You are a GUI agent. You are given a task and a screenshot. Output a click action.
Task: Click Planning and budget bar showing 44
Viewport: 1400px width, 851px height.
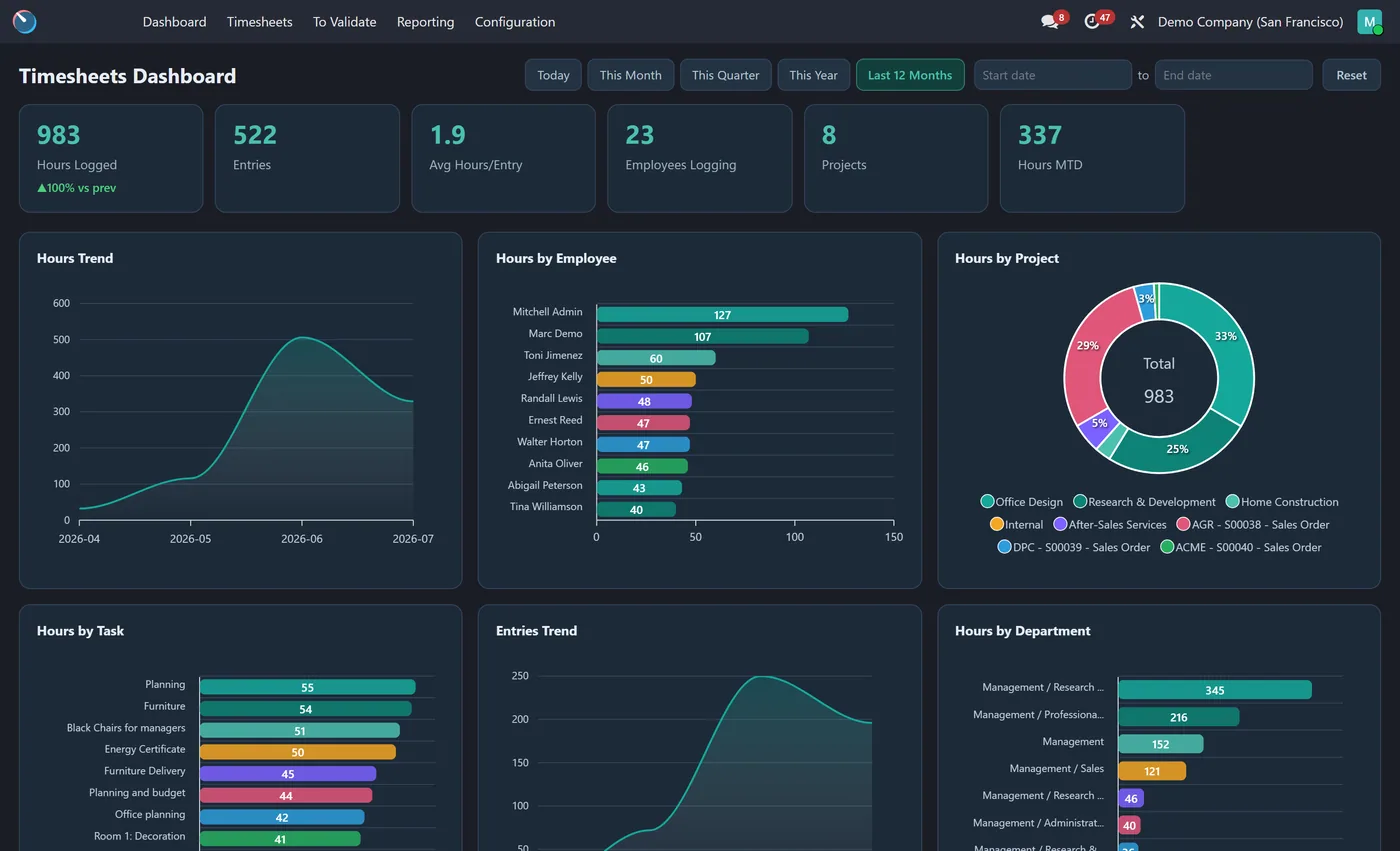tap(286, 795)
